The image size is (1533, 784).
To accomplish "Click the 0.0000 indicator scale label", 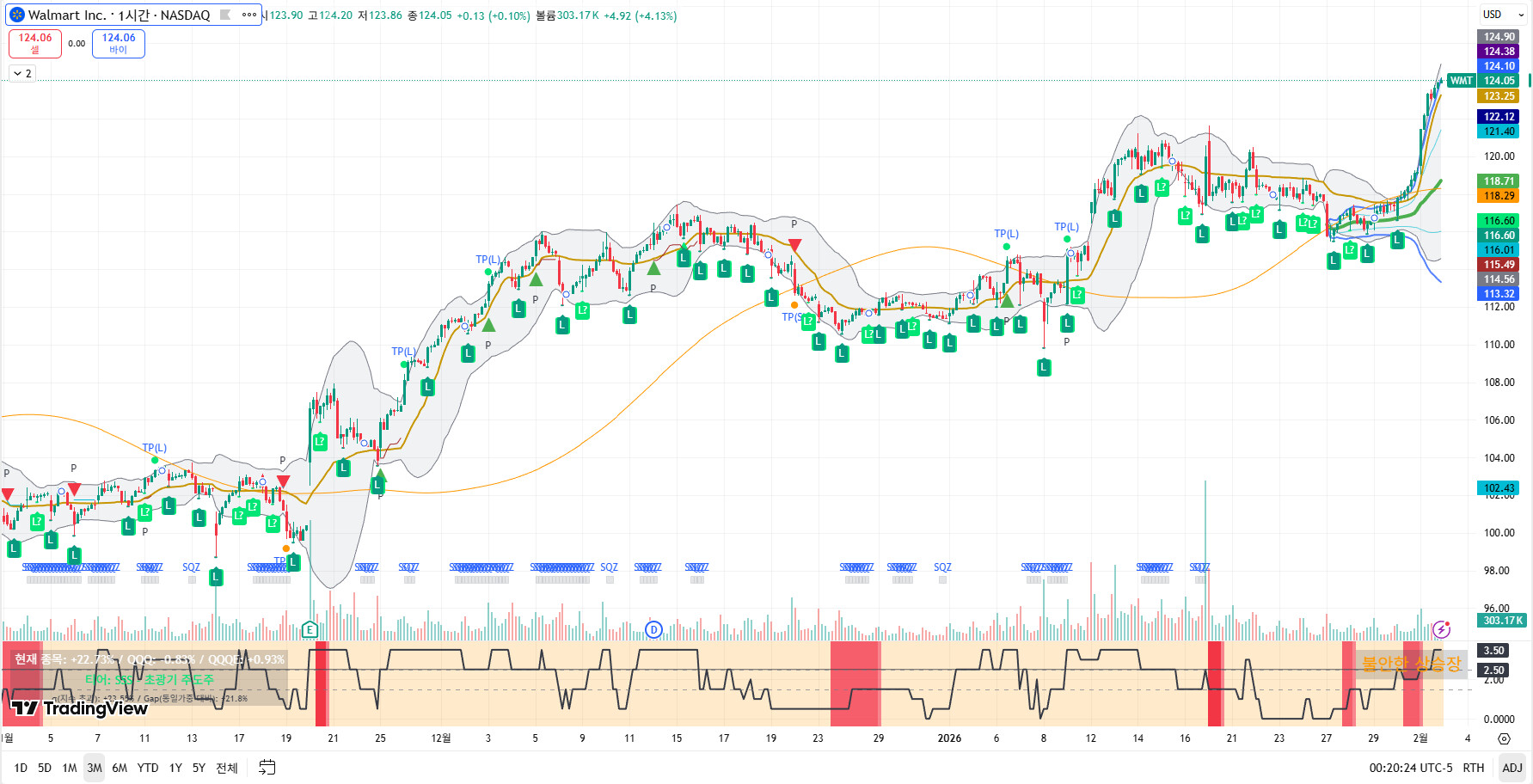I will (x=1499, y=720).
